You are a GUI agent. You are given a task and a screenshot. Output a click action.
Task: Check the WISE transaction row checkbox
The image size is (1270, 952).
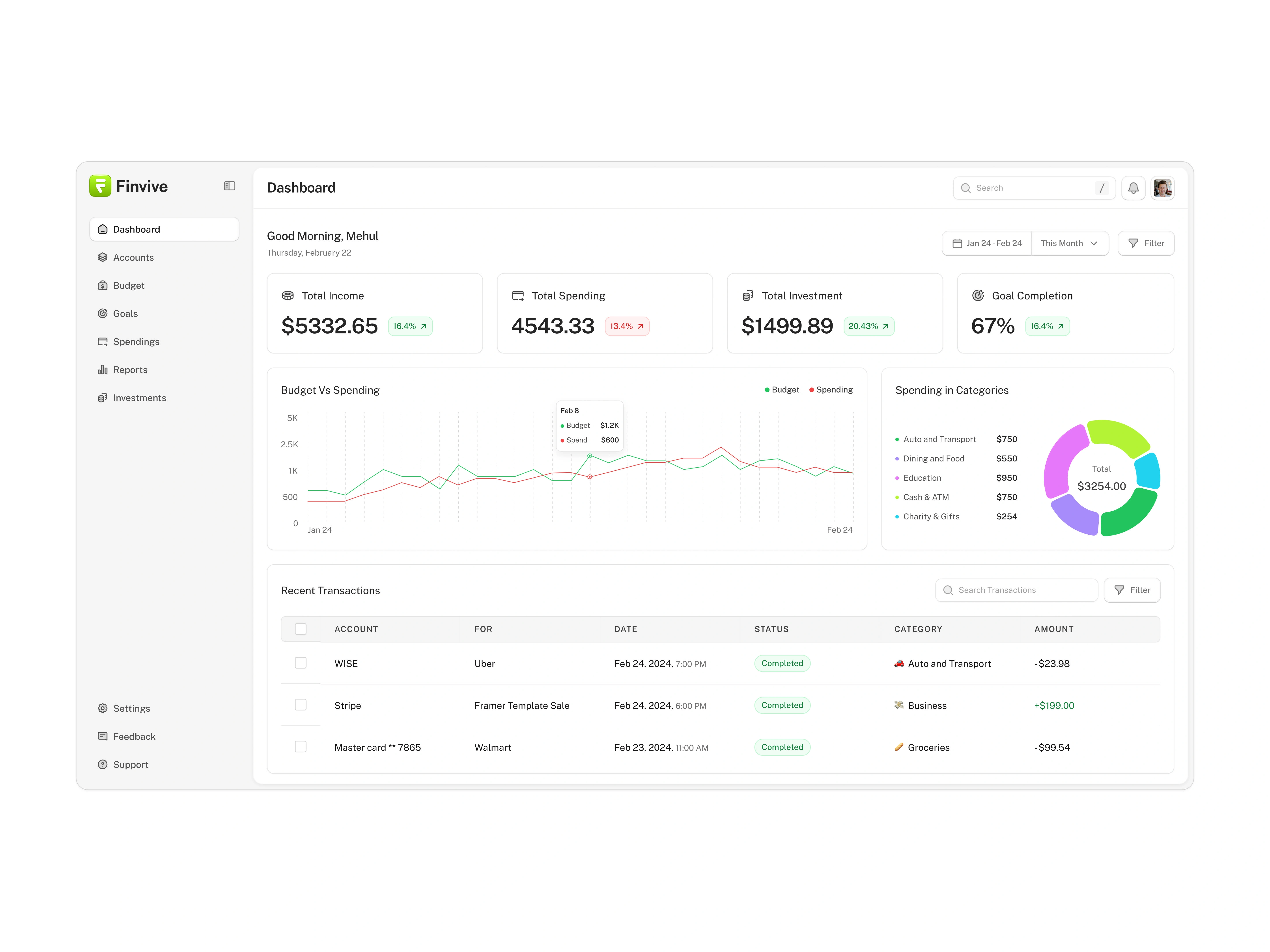click(300, 663)
